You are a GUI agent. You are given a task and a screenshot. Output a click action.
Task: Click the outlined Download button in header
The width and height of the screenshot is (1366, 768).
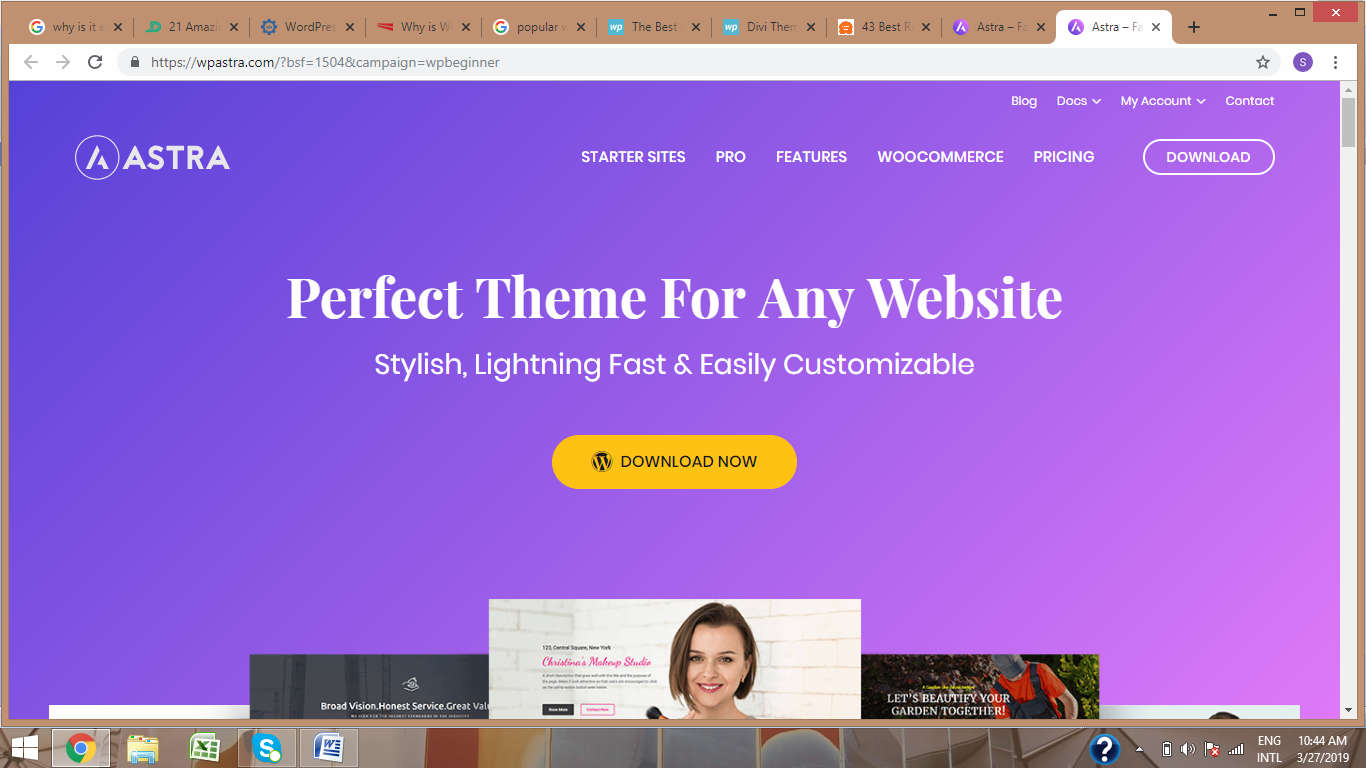(1208, 157)
